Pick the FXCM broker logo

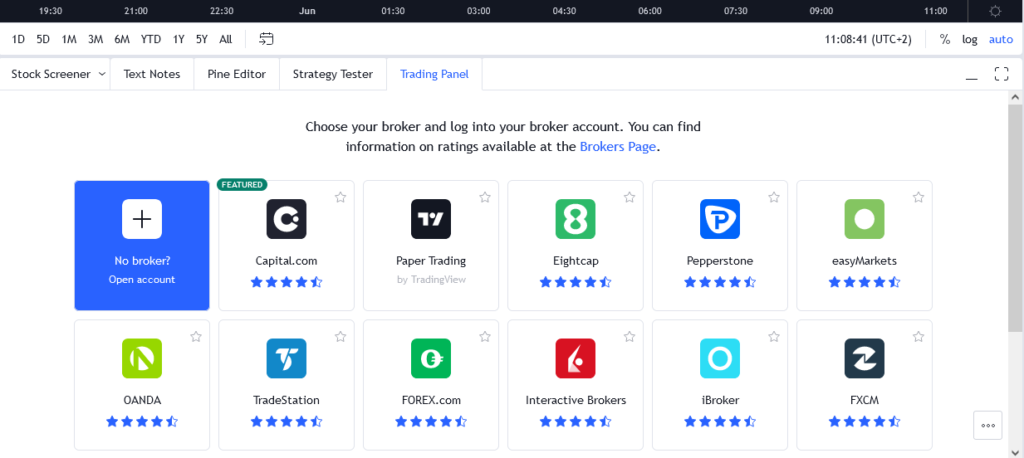pyautogui.click(x=864, y=358)
